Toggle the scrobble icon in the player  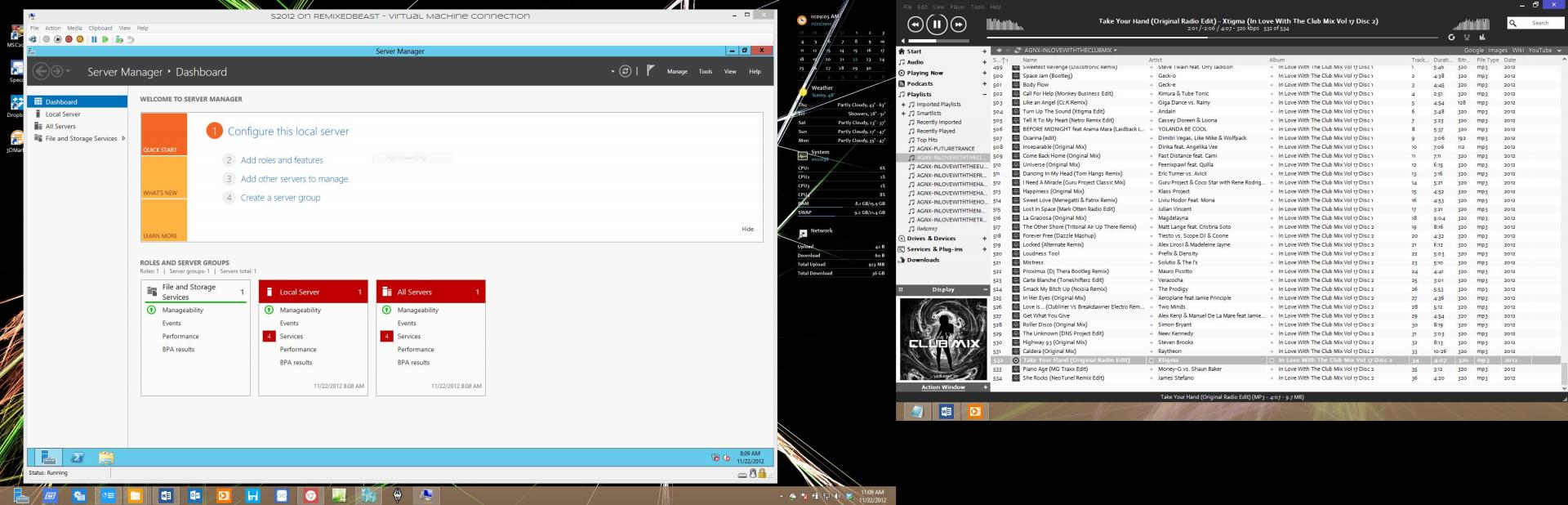pyautogui.click(x=1467, y=37)
